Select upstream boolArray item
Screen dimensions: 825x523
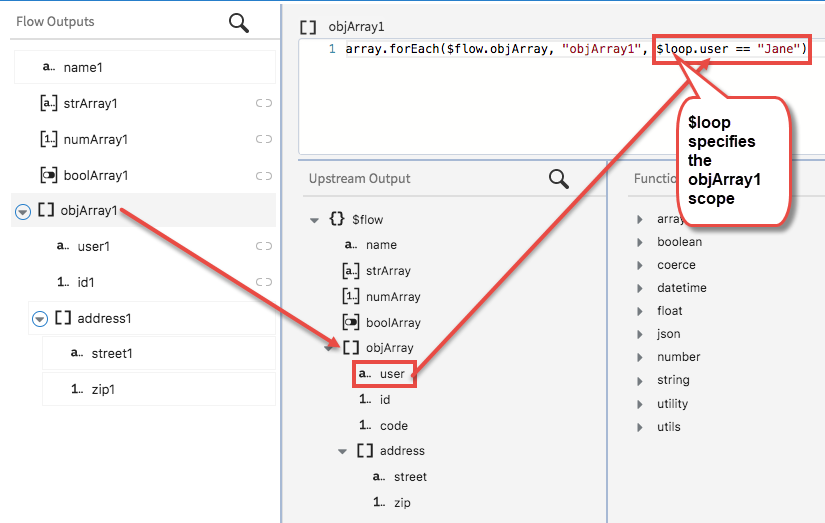point(393,322)
